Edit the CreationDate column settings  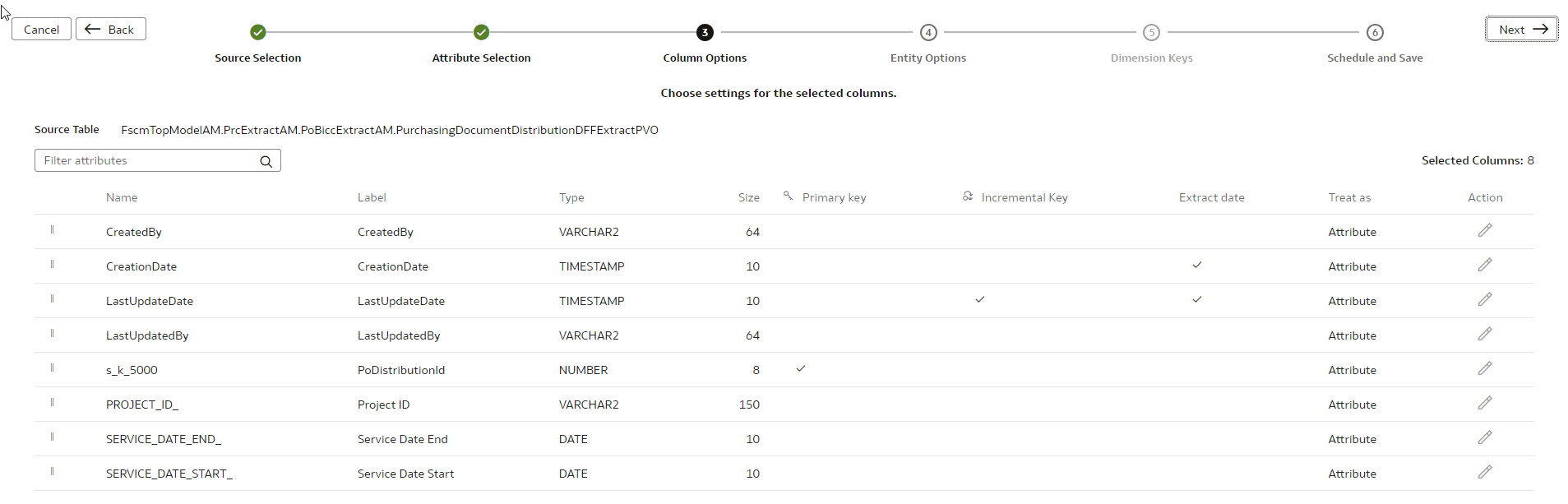1484,266
